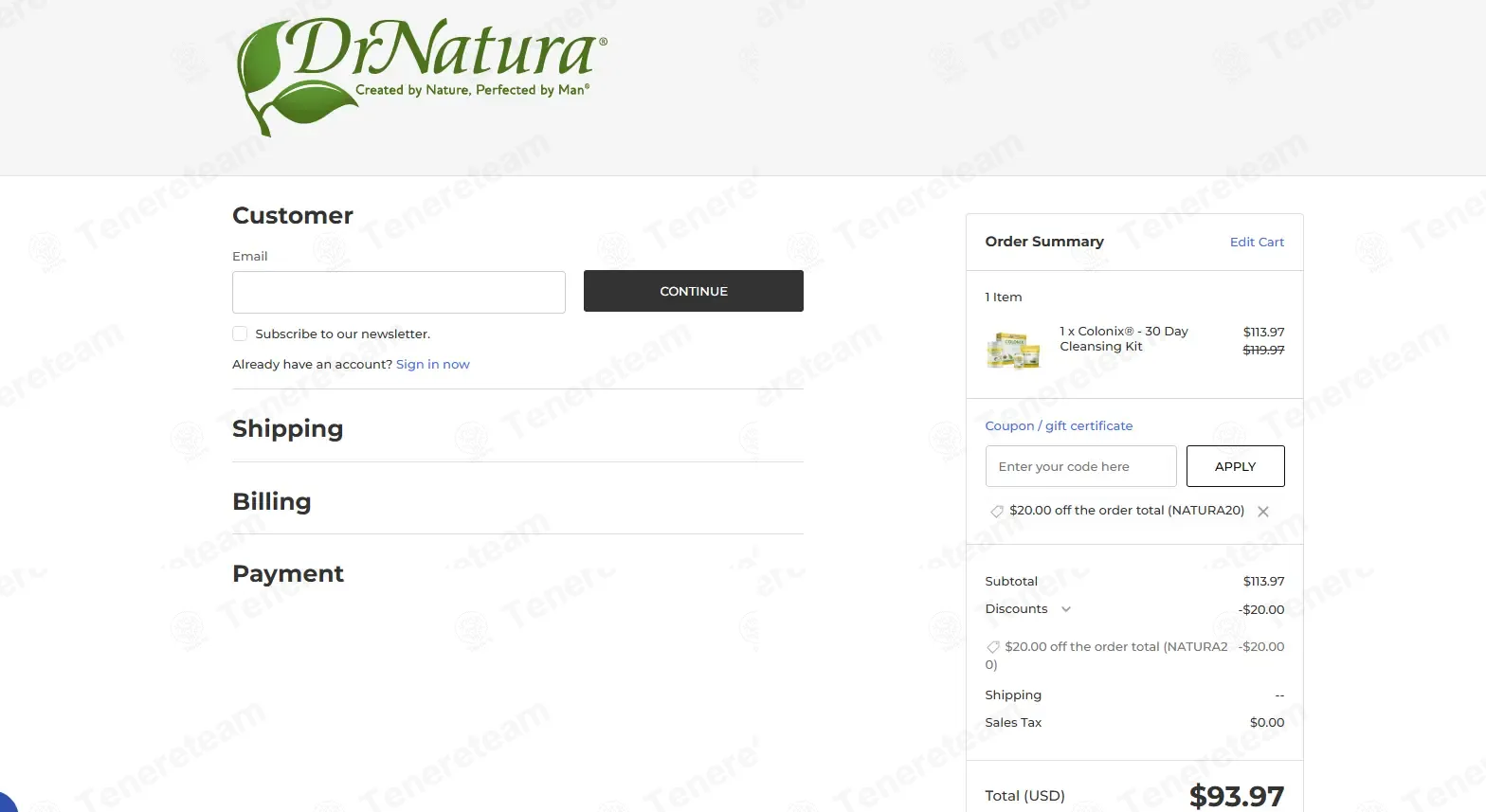Image resolution: width=1486 pixels, height=812 pixels.
Task: Click the $0.00 sales tax value
Action: (x=1267, y=722)
